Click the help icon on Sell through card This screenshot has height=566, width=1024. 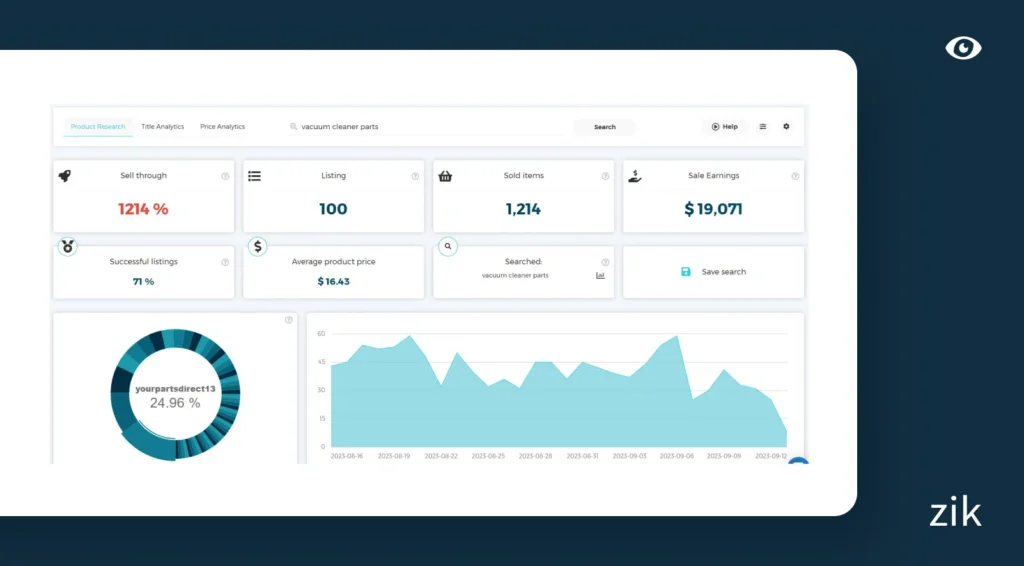[225, 176]
